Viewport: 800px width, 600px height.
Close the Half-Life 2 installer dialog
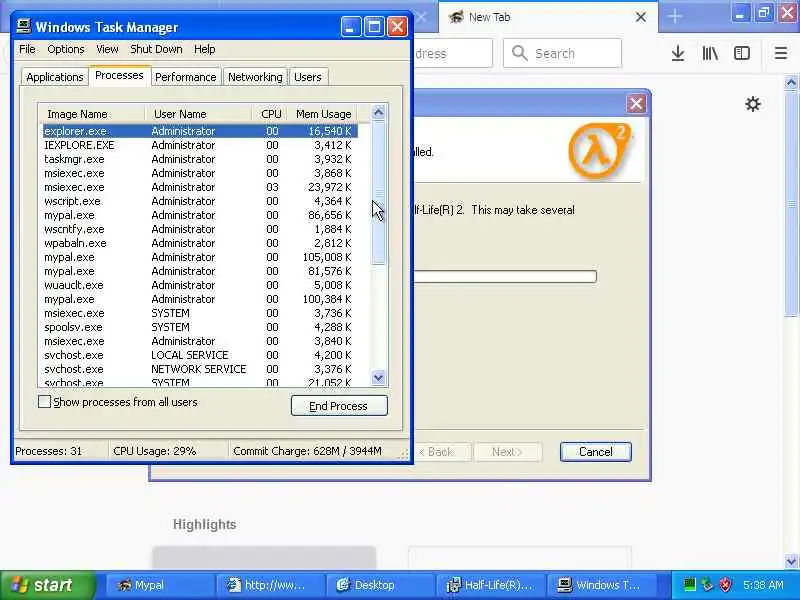pyautogui.click(x=636, y=104)
